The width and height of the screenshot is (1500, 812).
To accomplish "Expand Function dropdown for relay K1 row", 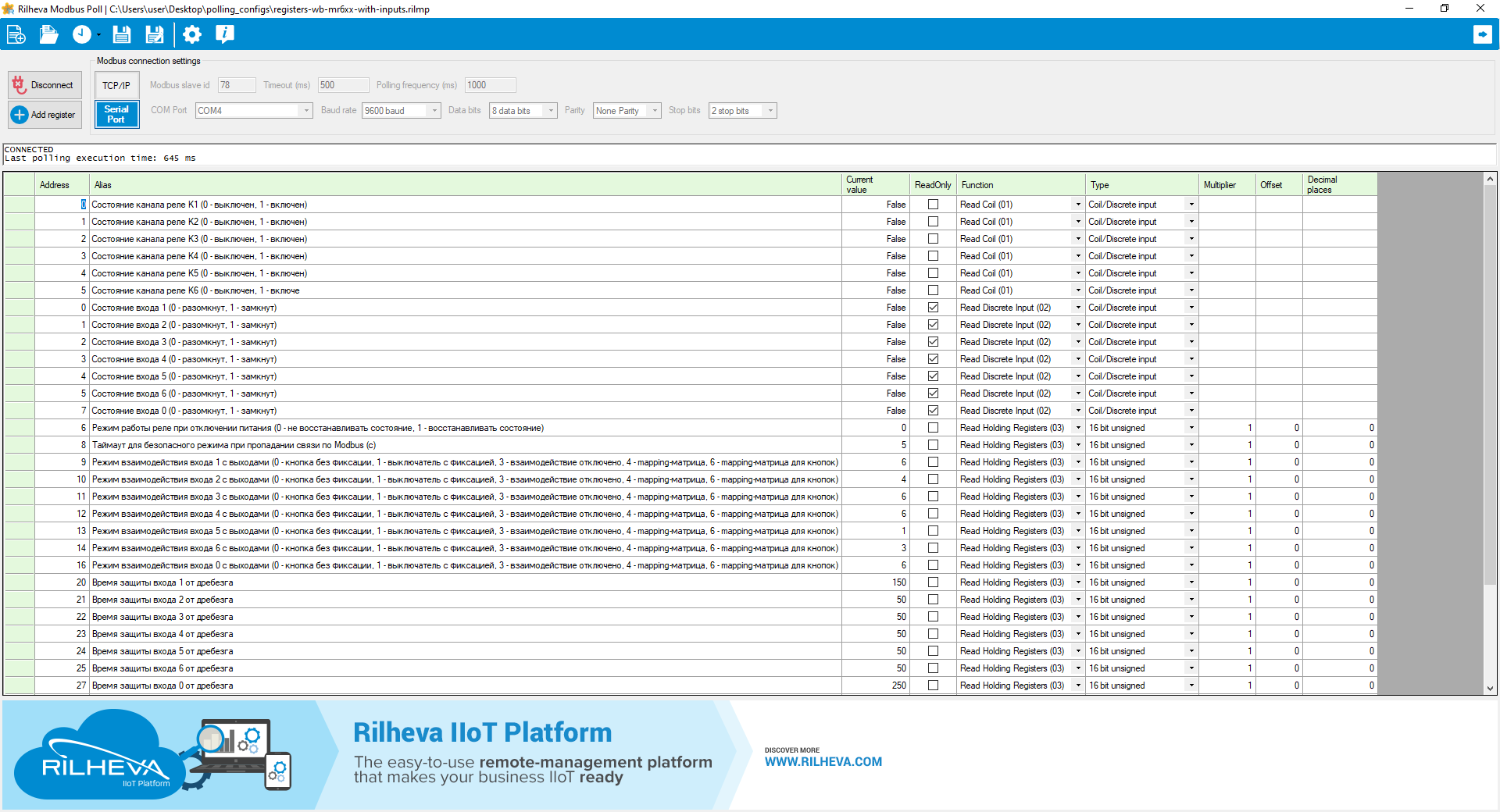I will (1078, 205).
